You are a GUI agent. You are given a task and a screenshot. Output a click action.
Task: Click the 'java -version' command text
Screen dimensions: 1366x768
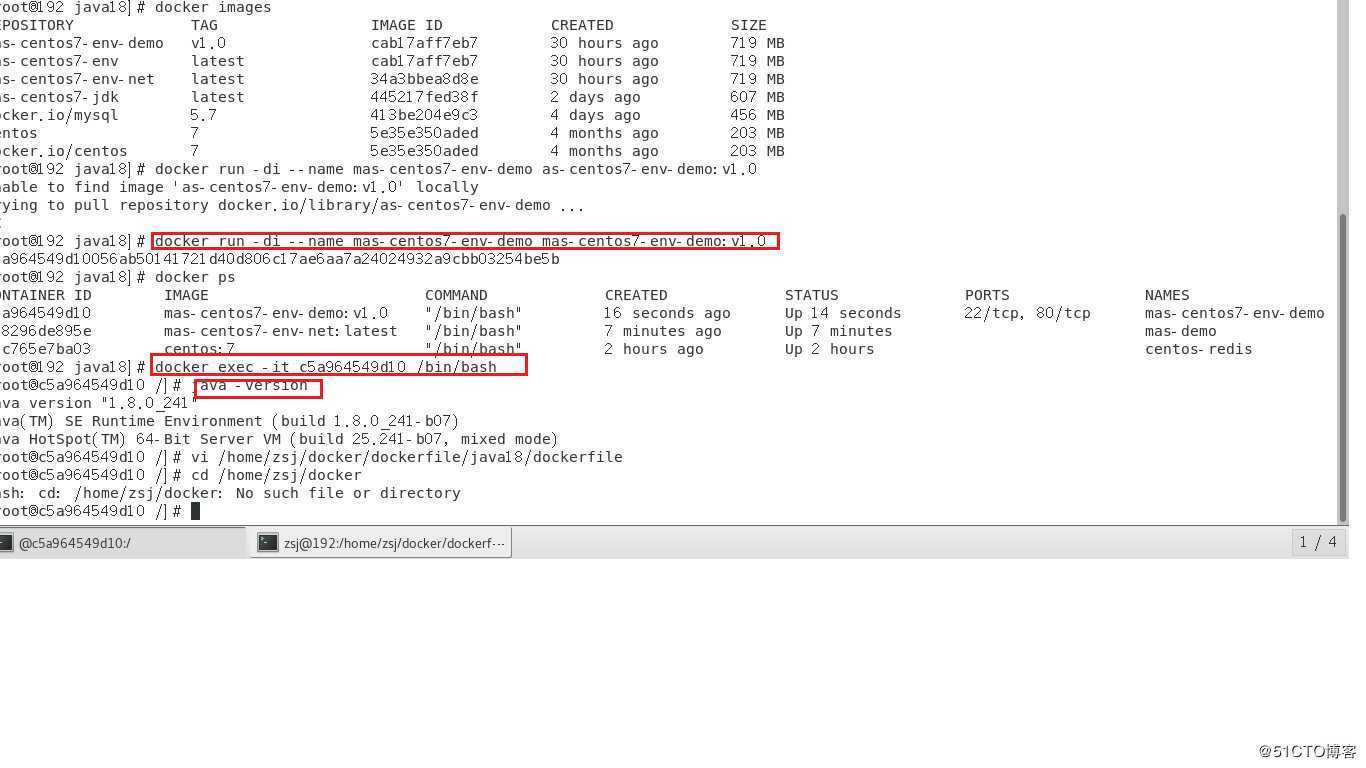250,385
